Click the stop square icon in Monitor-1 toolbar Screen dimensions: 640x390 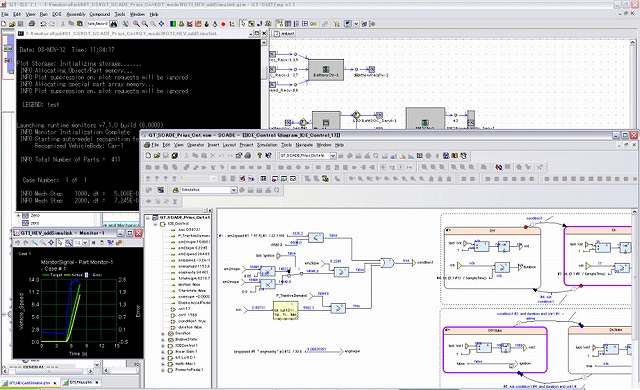click(93, 243)
